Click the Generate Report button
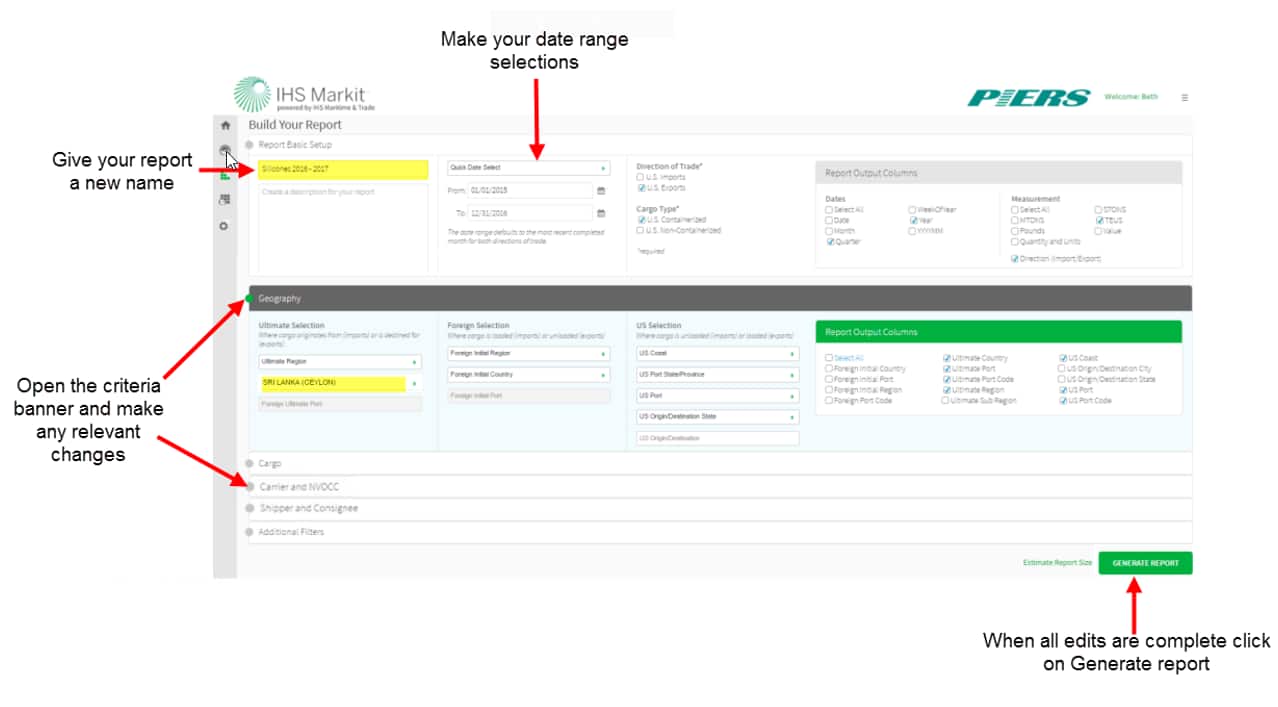 coord(1145,563)
